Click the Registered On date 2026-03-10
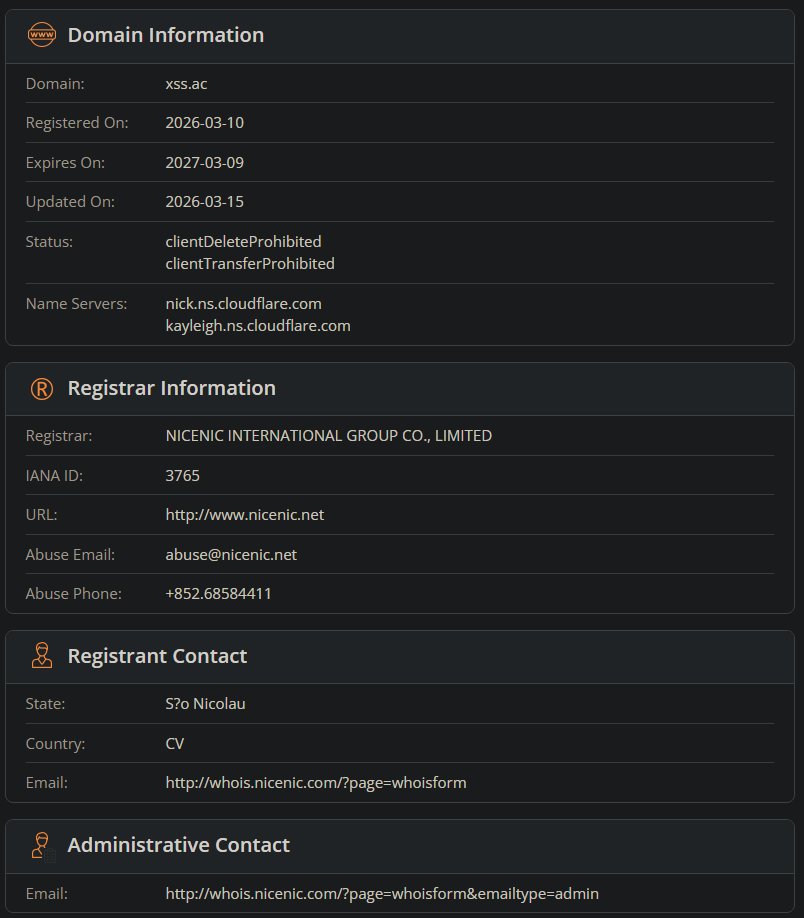Viewport: 804px width, 918px height. 204,122
